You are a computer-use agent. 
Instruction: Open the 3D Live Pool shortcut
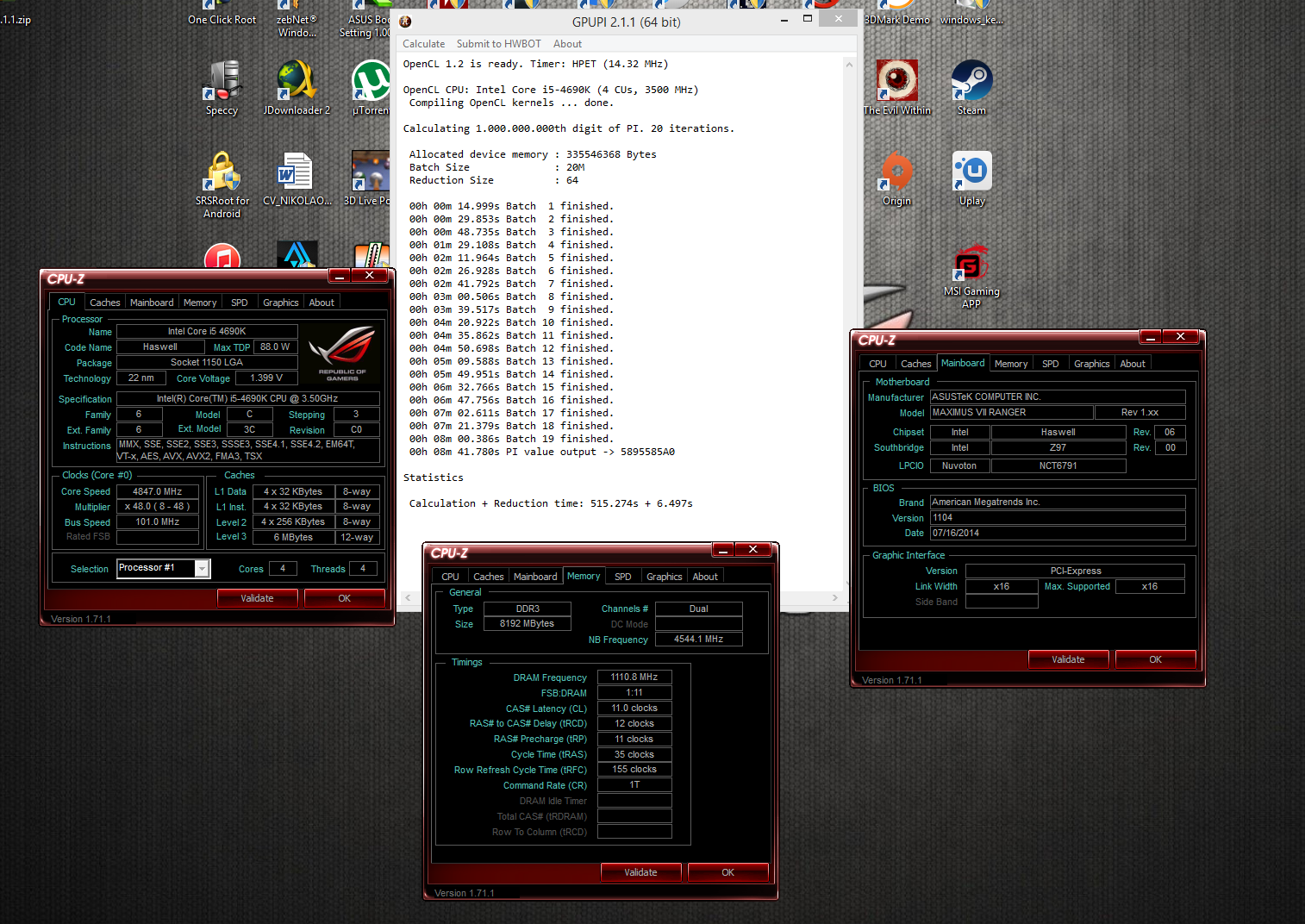click(369, 179)
